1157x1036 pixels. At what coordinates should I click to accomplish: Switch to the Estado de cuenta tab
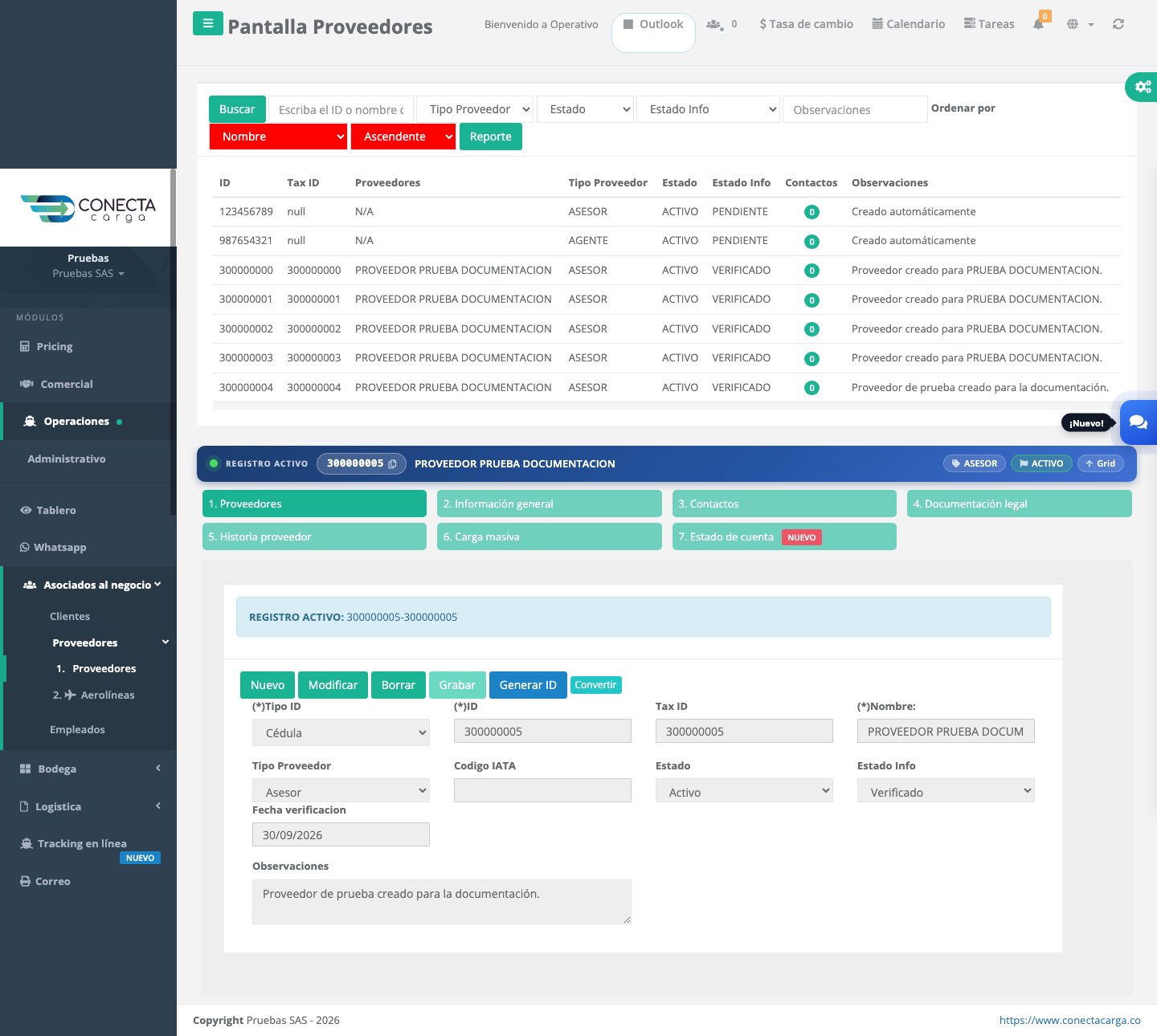point(784,536)
